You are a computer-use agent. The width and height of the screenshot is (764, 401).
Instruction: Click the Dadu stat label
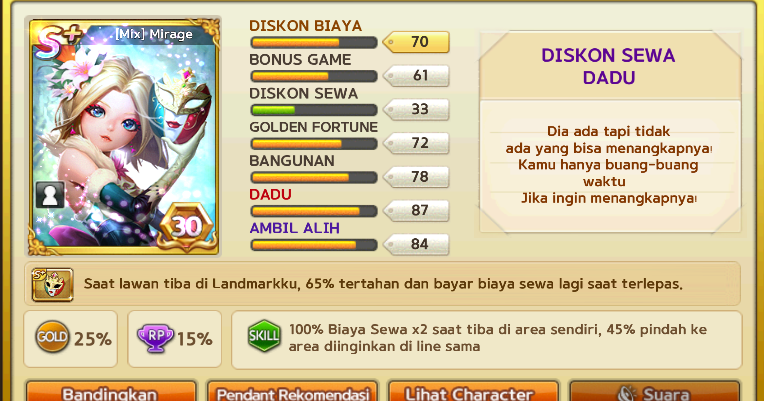(x=270, y=194)
